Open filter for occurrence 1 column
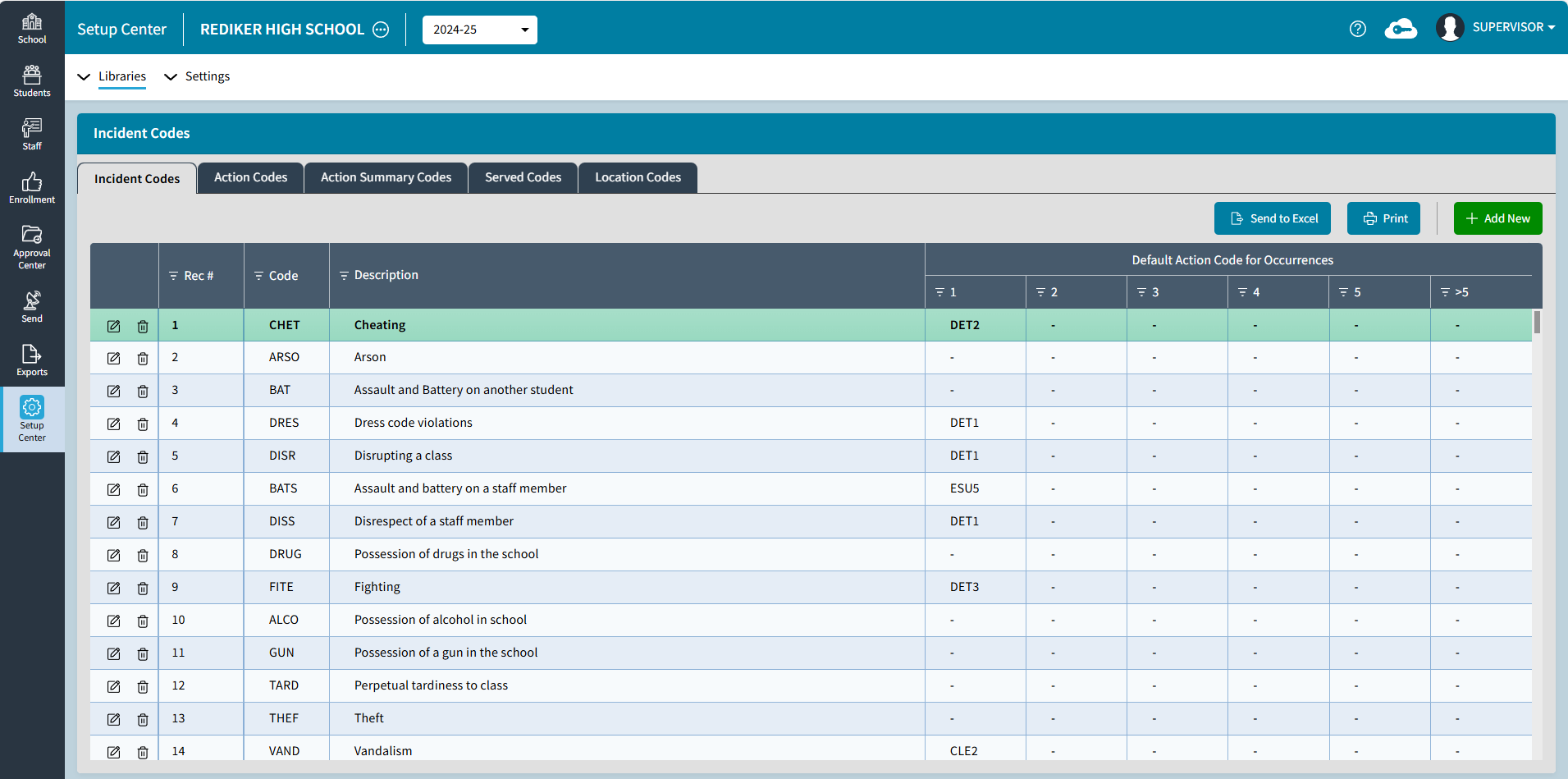Viewport: 1568px width, 779px height. point(940,292)
